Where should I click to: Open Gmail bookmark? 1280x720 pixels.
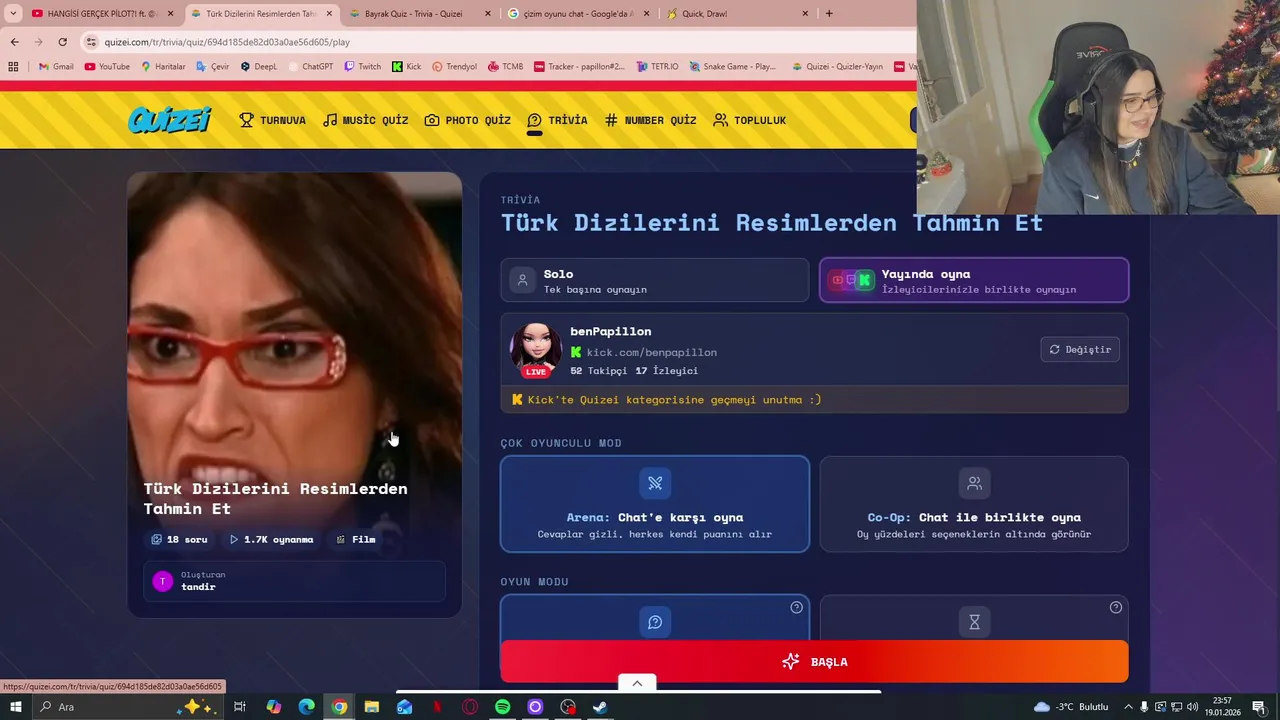(x=55, y=67)
